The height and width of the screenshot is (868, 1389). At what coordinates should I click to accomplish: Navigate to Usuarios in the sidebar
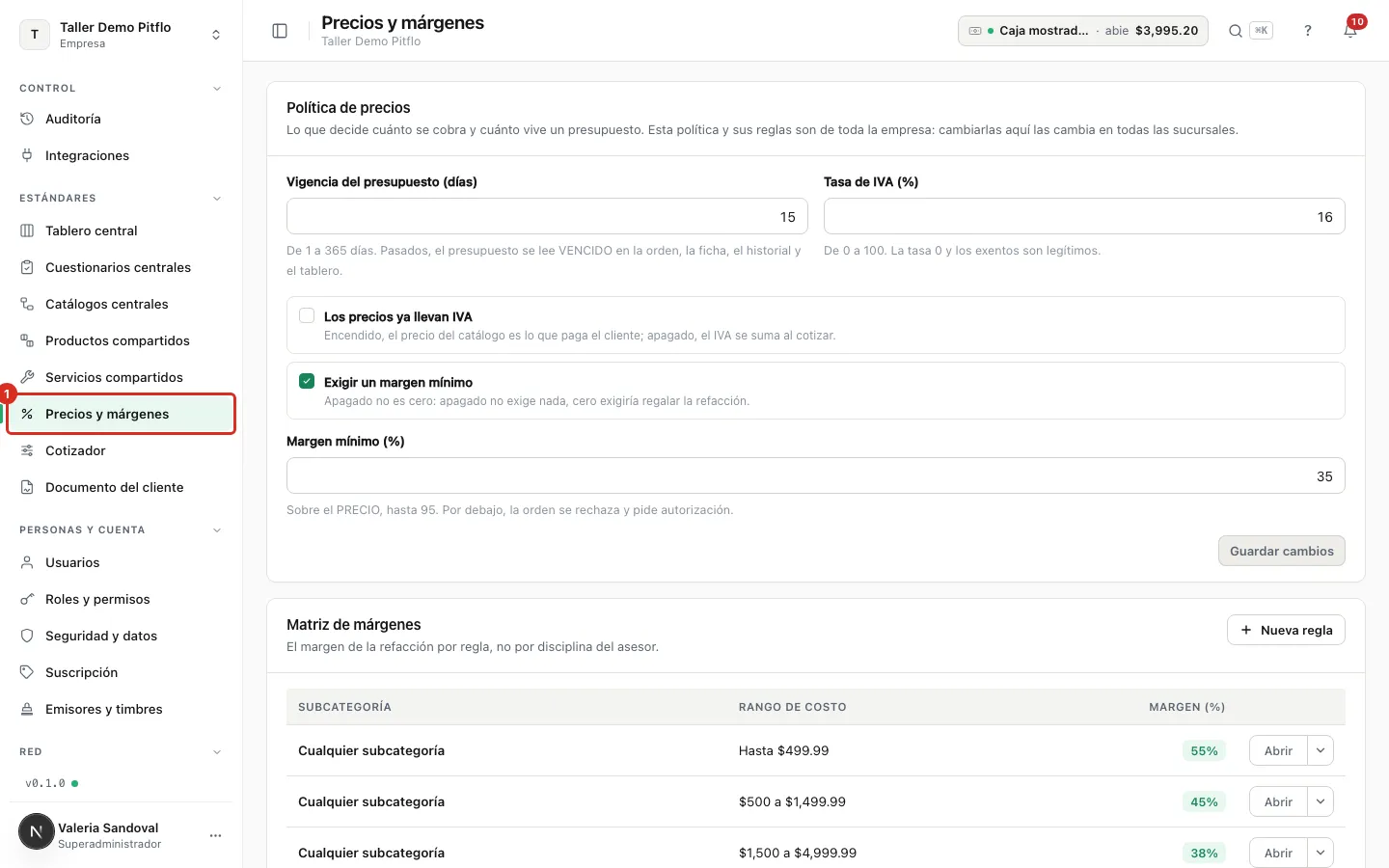122,562
